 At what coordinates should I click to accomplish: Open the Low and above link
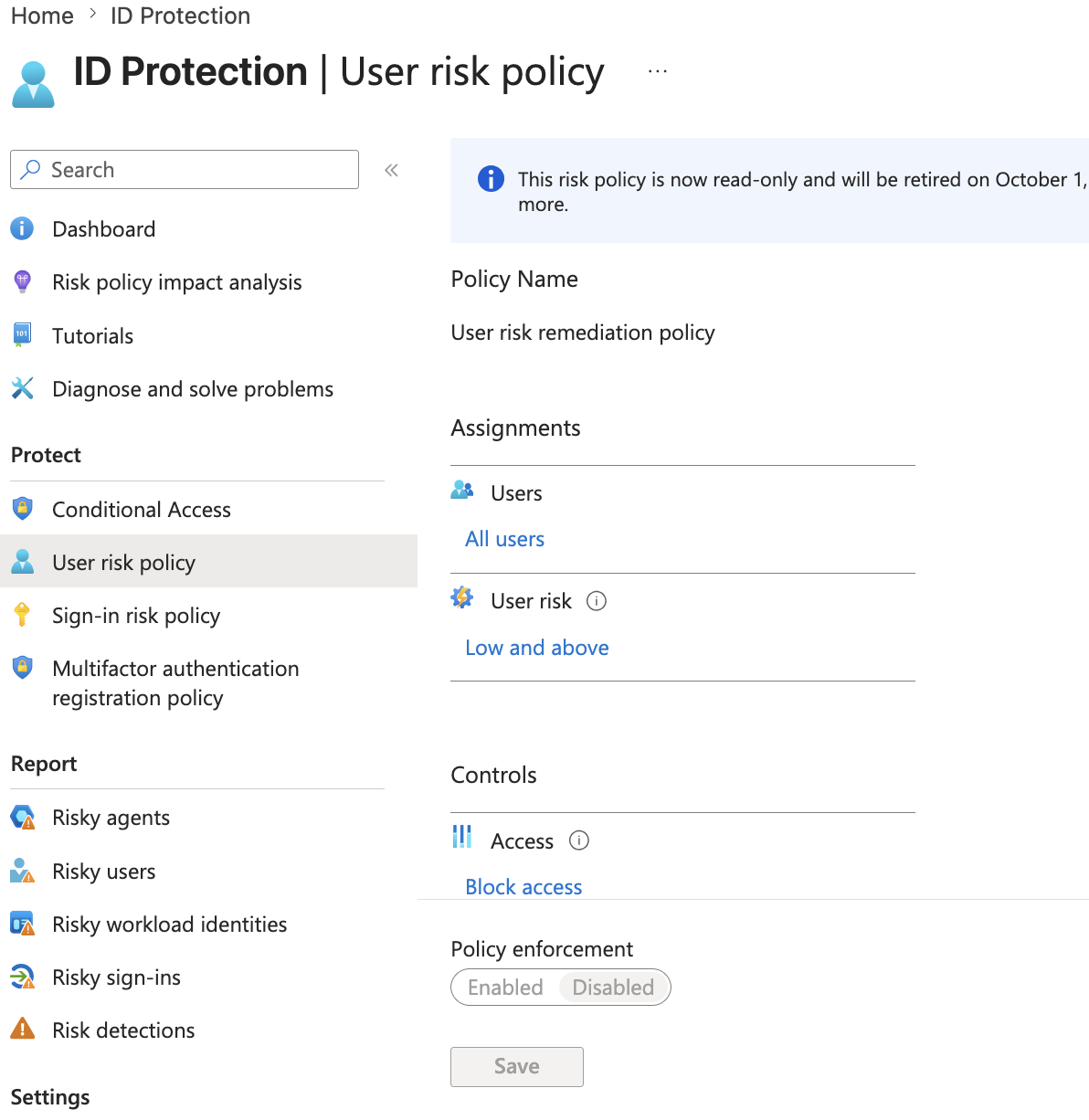tap(537, 648)
